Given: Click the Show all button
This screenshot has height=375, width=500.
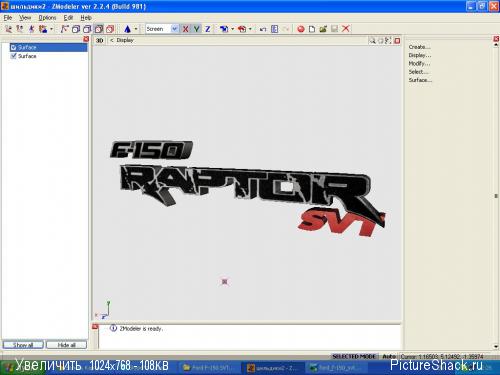Looking at the screenshot, I should tap(23, 345).
